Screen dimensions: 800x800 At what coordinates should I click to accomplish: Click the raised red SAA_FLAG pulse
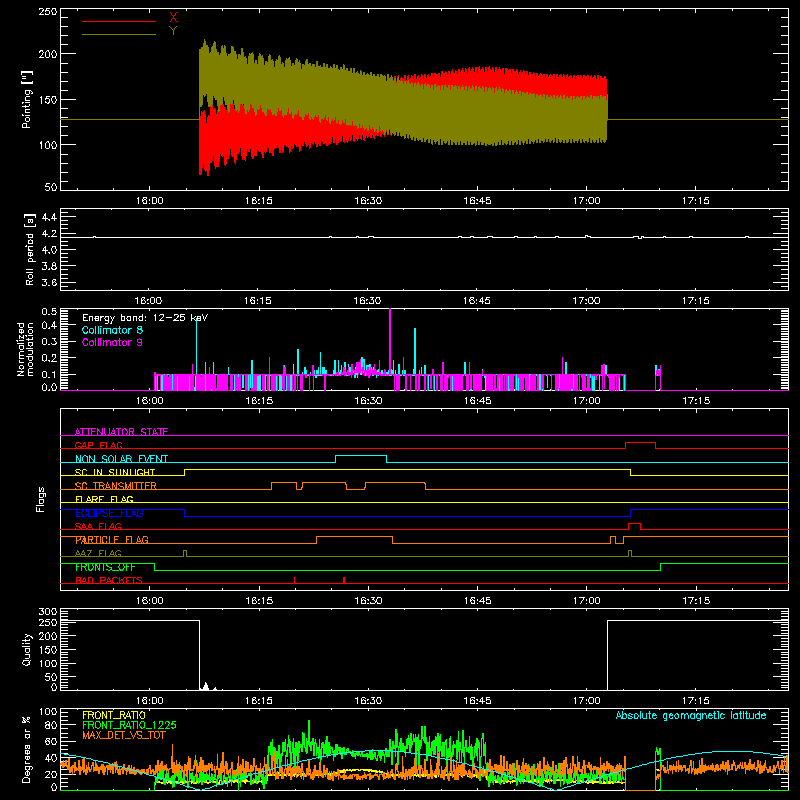point(634,524)
